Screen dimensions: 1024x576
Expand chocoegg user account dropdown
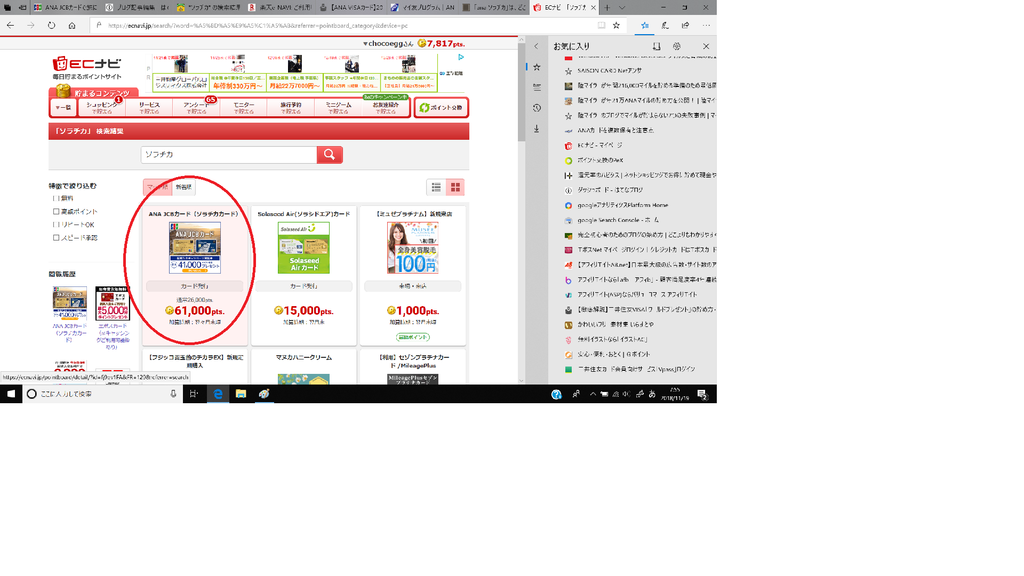pyautogui.click(x=388, y=44)
